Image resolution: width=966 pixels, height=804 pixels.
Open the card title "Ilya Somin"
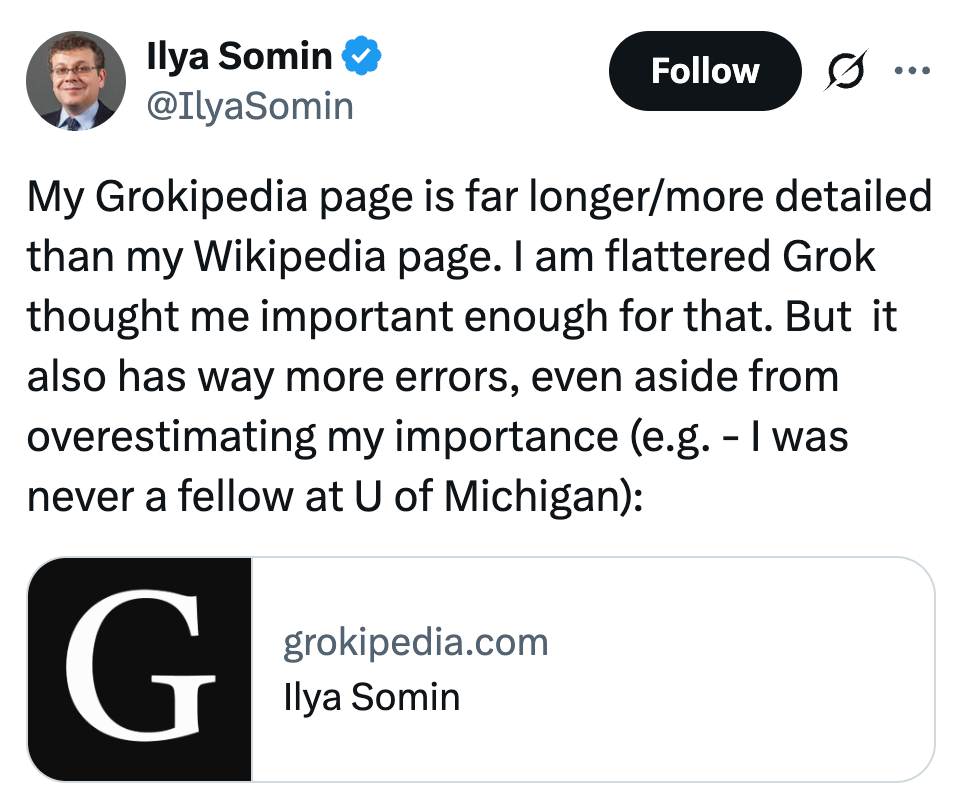tap(371, 696)
